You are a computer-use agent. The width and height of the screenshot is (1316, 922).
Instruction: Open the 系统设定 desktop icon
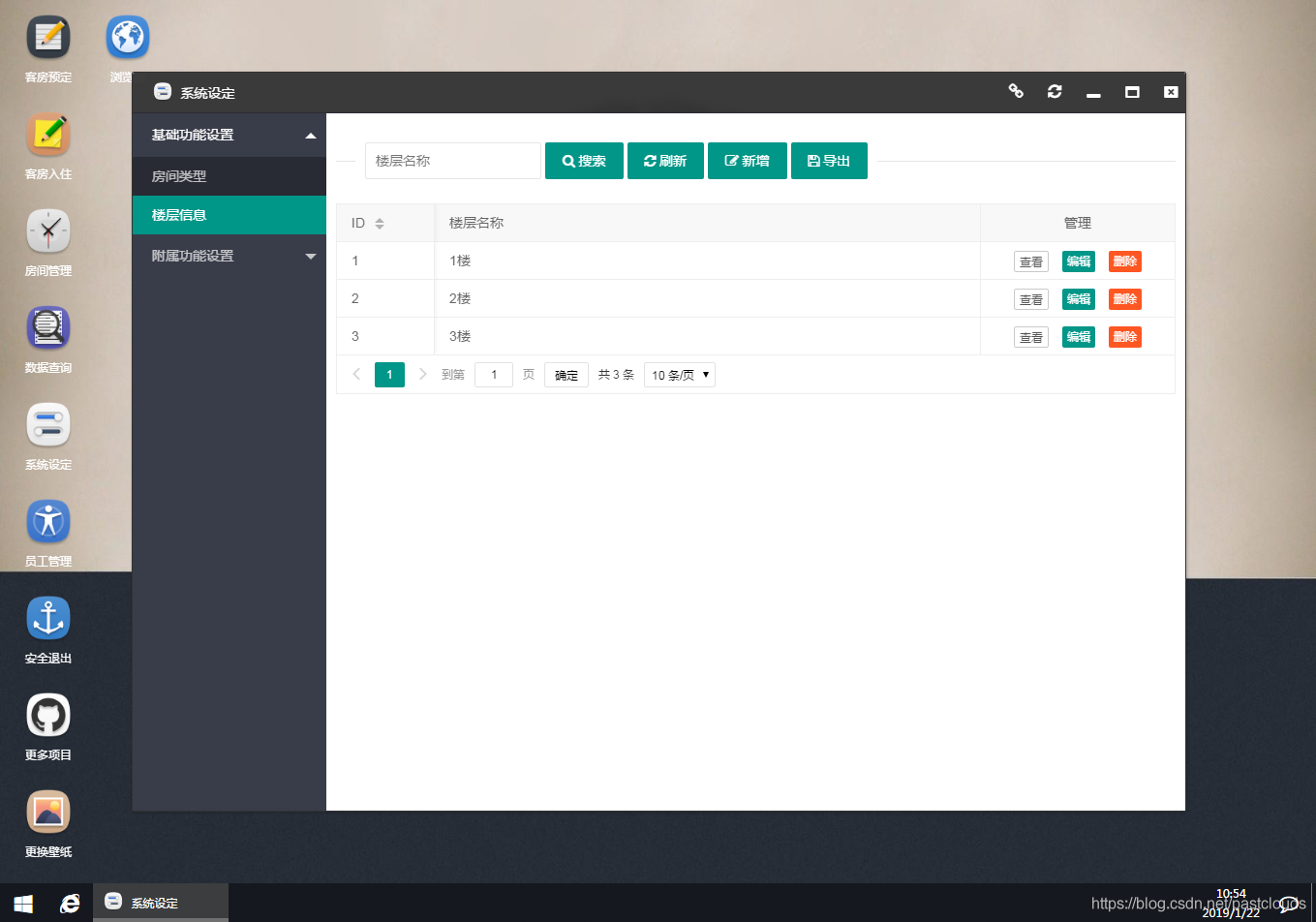[x=48, y=425]
